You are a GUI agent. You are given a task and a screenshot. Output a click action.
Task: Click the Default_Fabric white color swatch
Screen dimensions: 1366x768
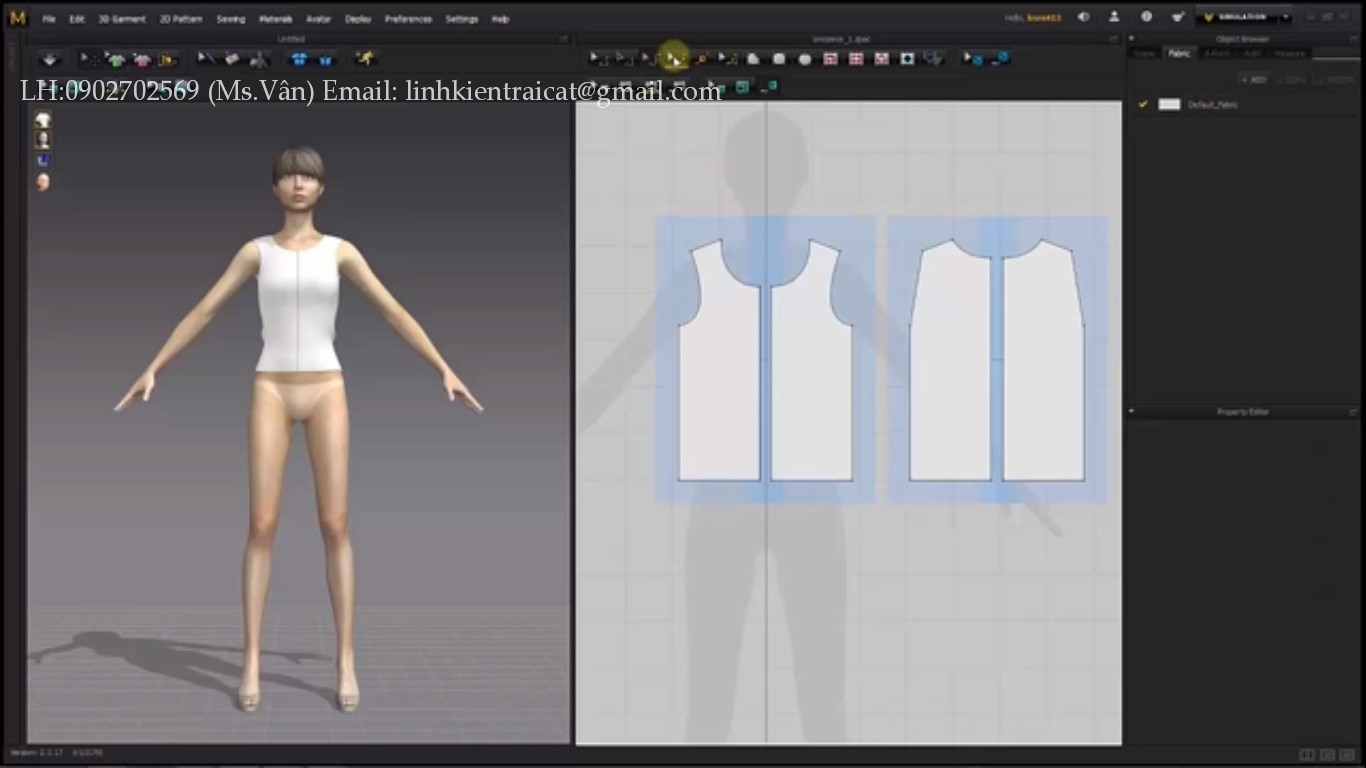point(1169,104)
